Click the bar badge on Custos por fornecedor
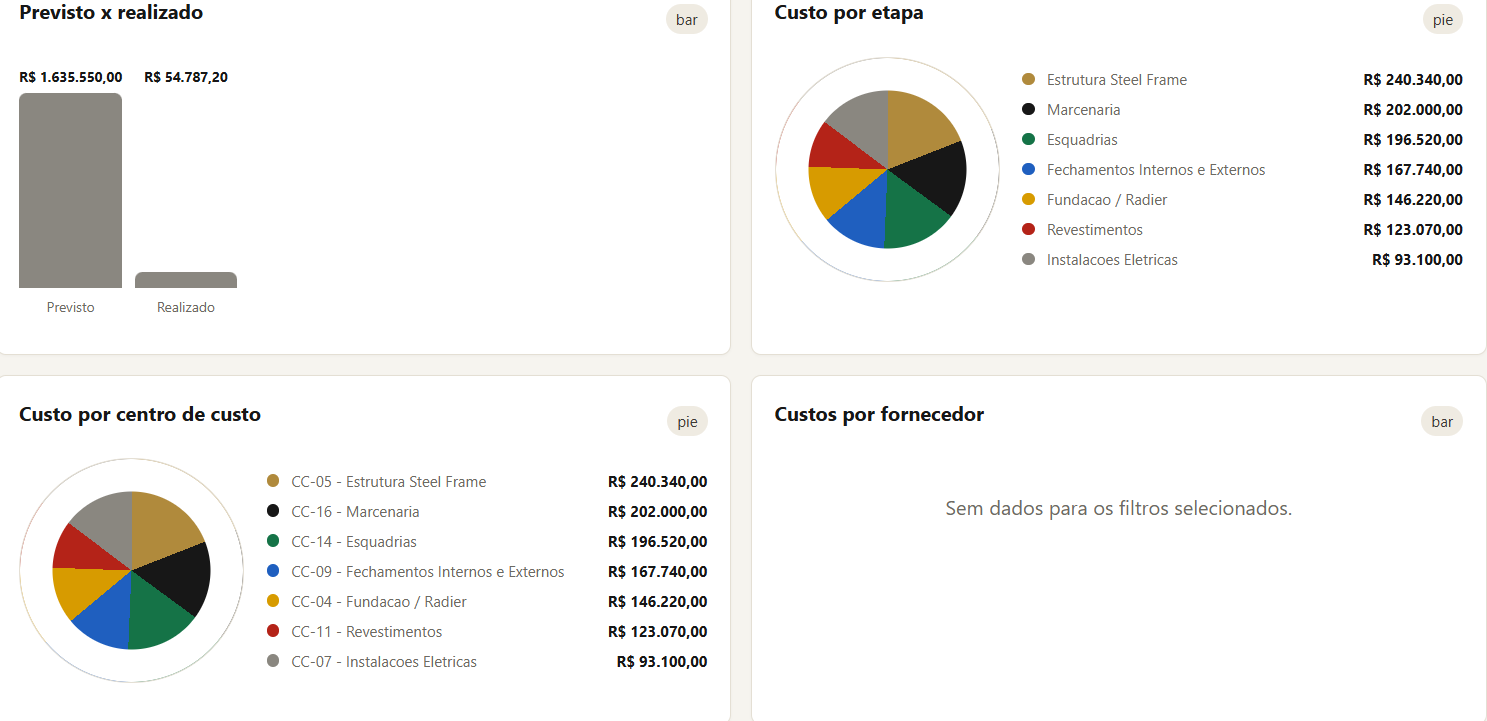1487x721 pixels. pyautogui.click(x=1442, y=422)
